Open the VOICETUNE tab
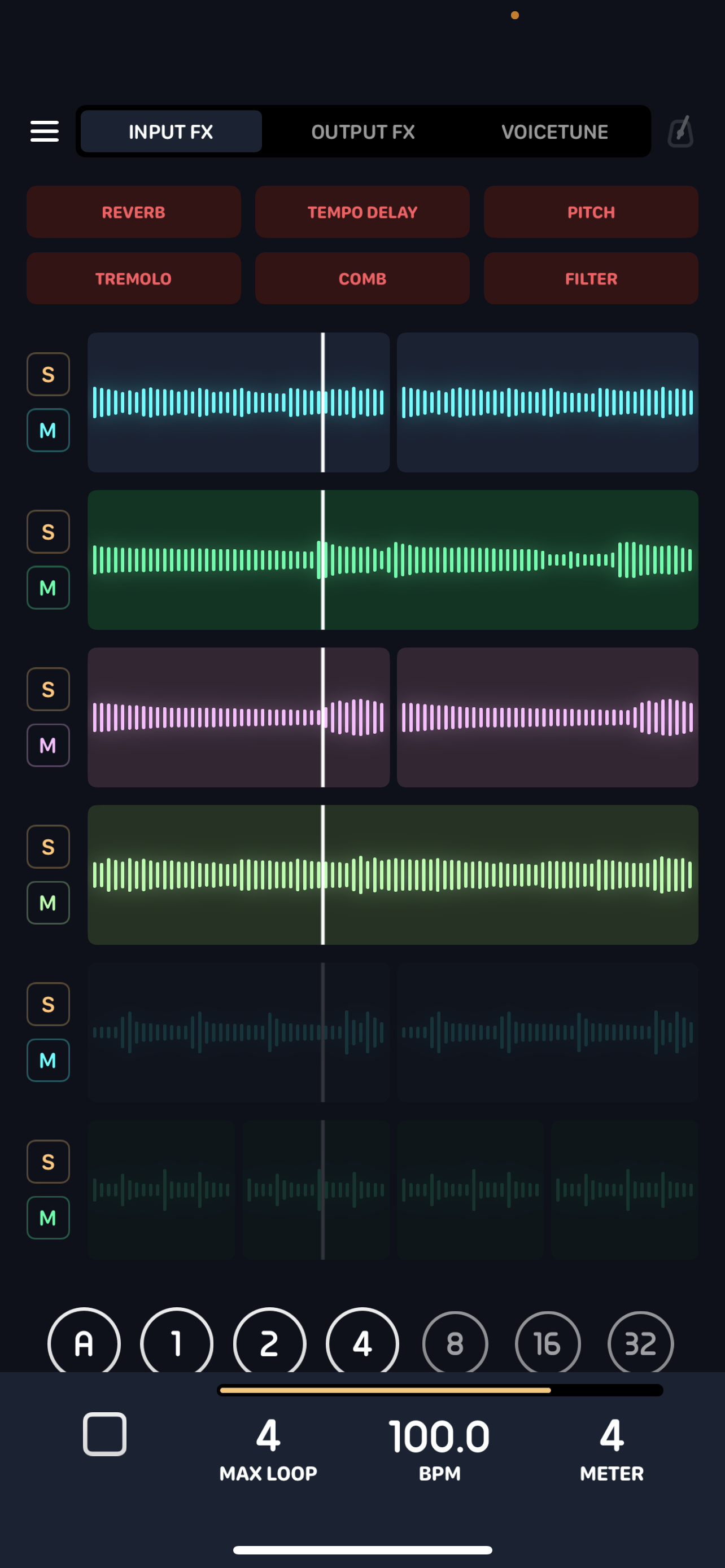This screenshot has width=725, height=1568. 554,132
